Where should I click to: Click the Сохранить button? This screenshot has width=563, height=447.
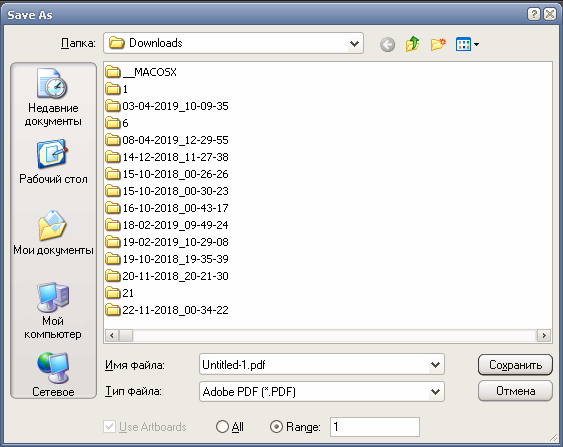515,365
